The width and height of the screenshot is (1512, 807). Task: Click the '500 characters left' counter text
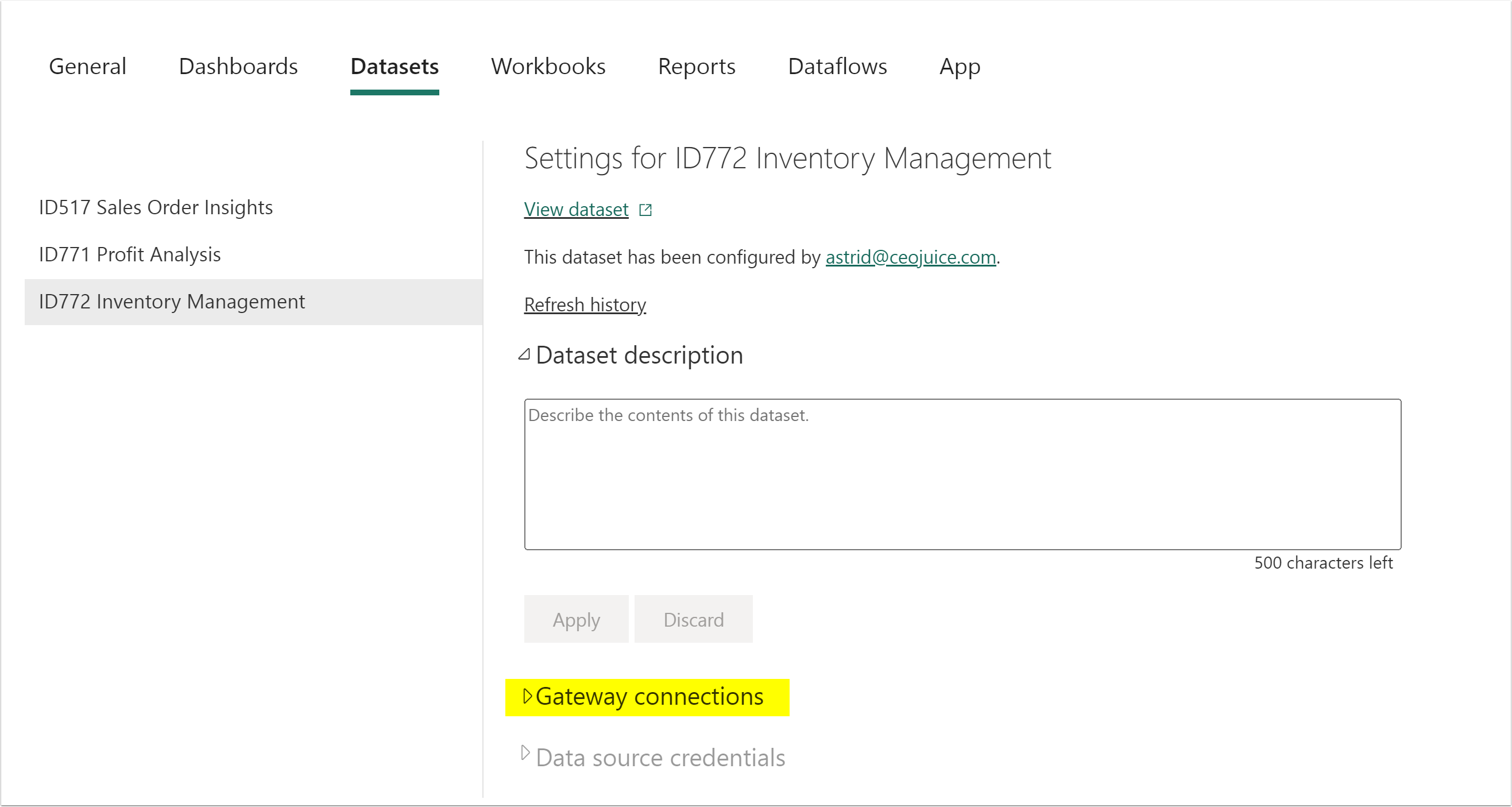coord(1323,563)
